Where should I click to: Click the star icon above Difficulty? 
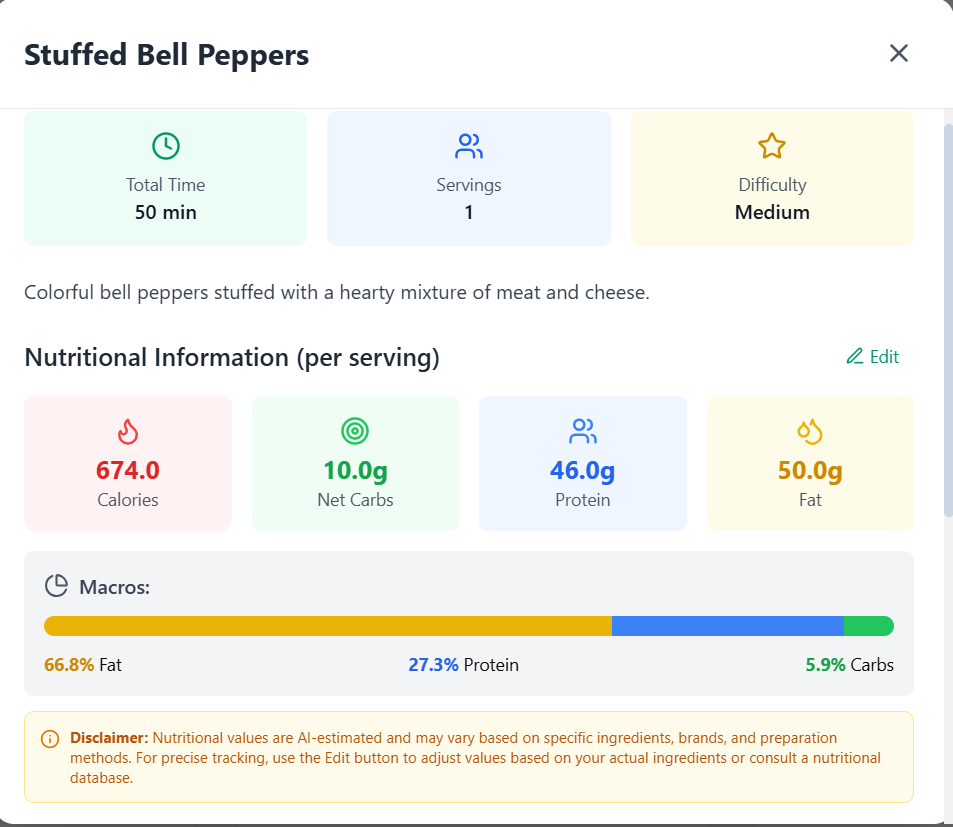771,145
